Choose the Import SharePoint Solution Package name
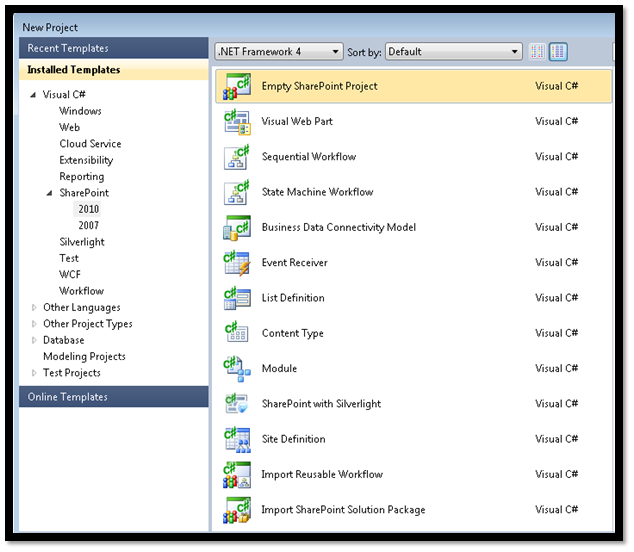634x552 pixels. point(343,510)
